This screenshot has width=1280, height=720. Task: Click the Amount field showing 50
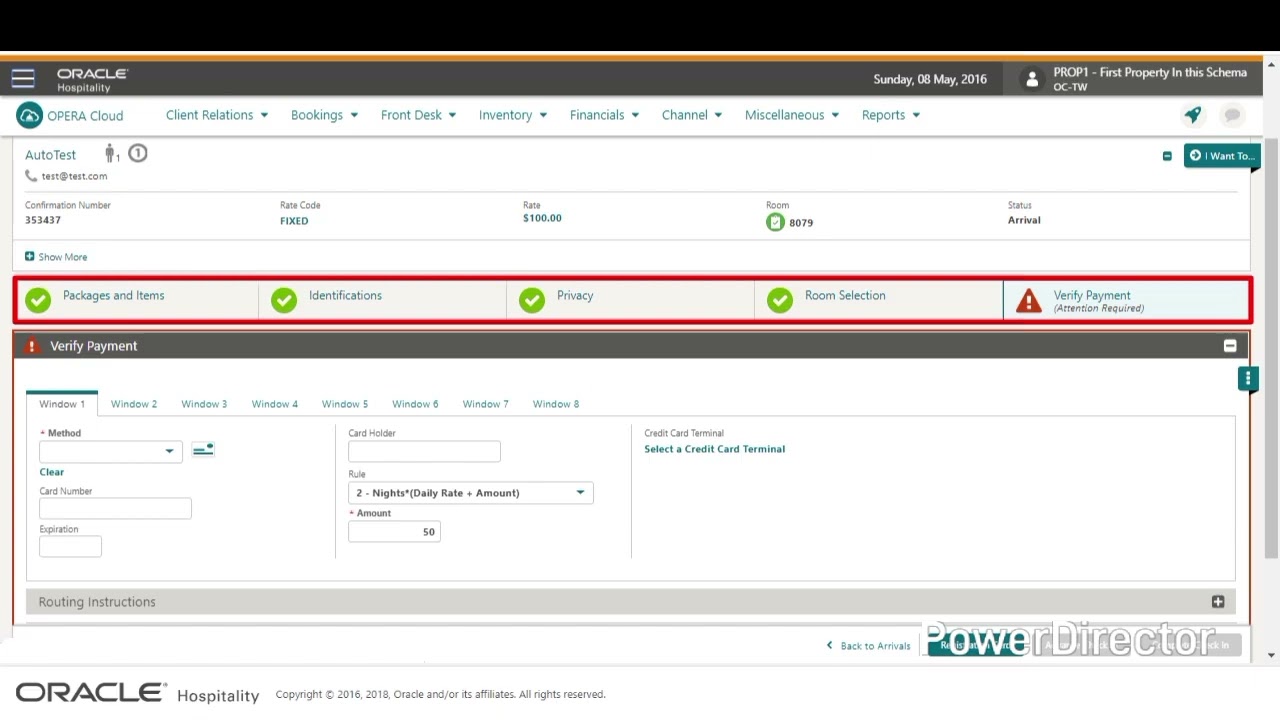coord(394,532)
